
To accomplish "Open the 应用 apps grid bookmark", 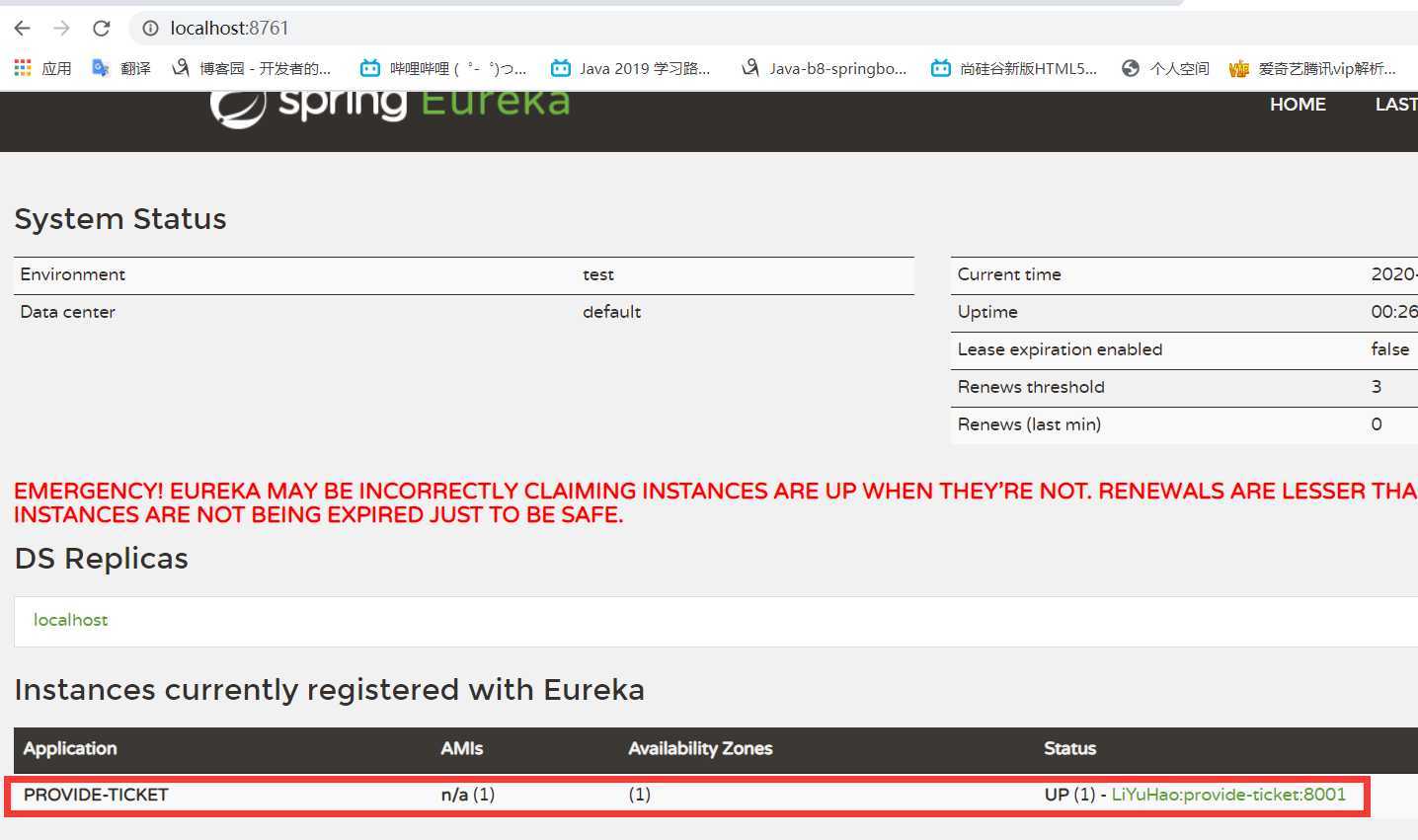I will (x=42, y=68).
